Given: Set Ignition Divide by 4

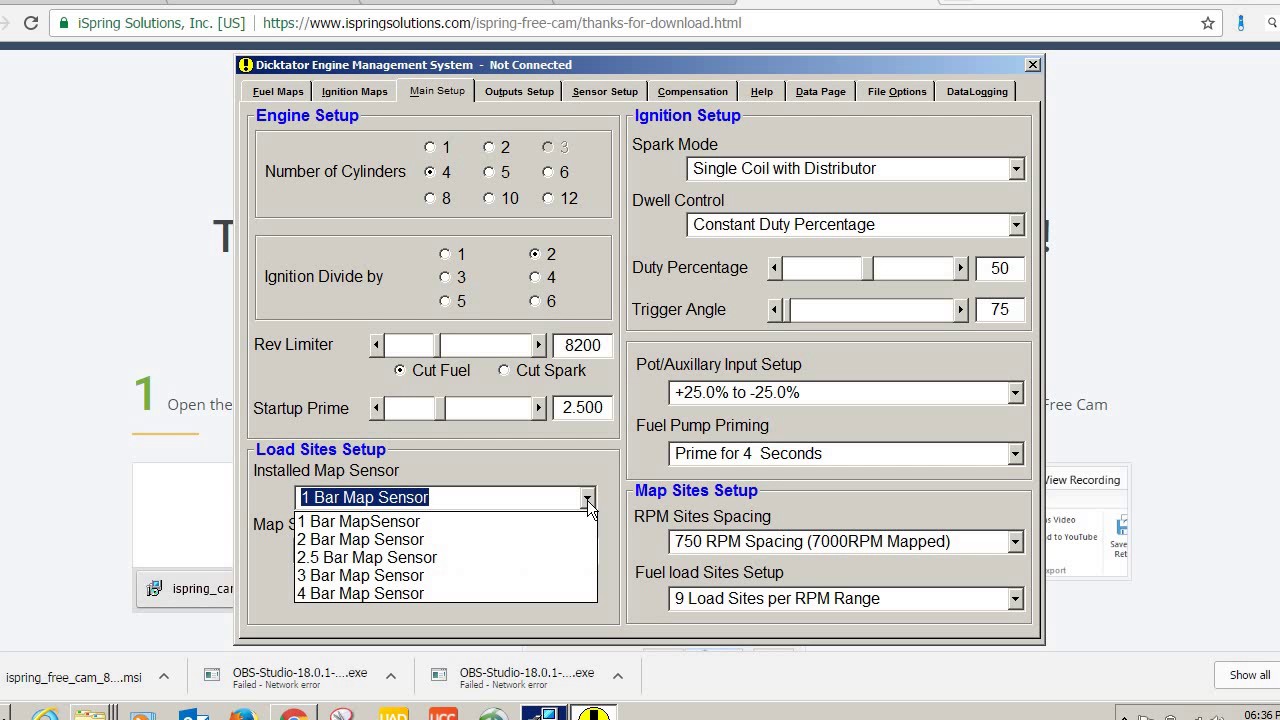Looking at the screenshot, I should coord(535,277).
